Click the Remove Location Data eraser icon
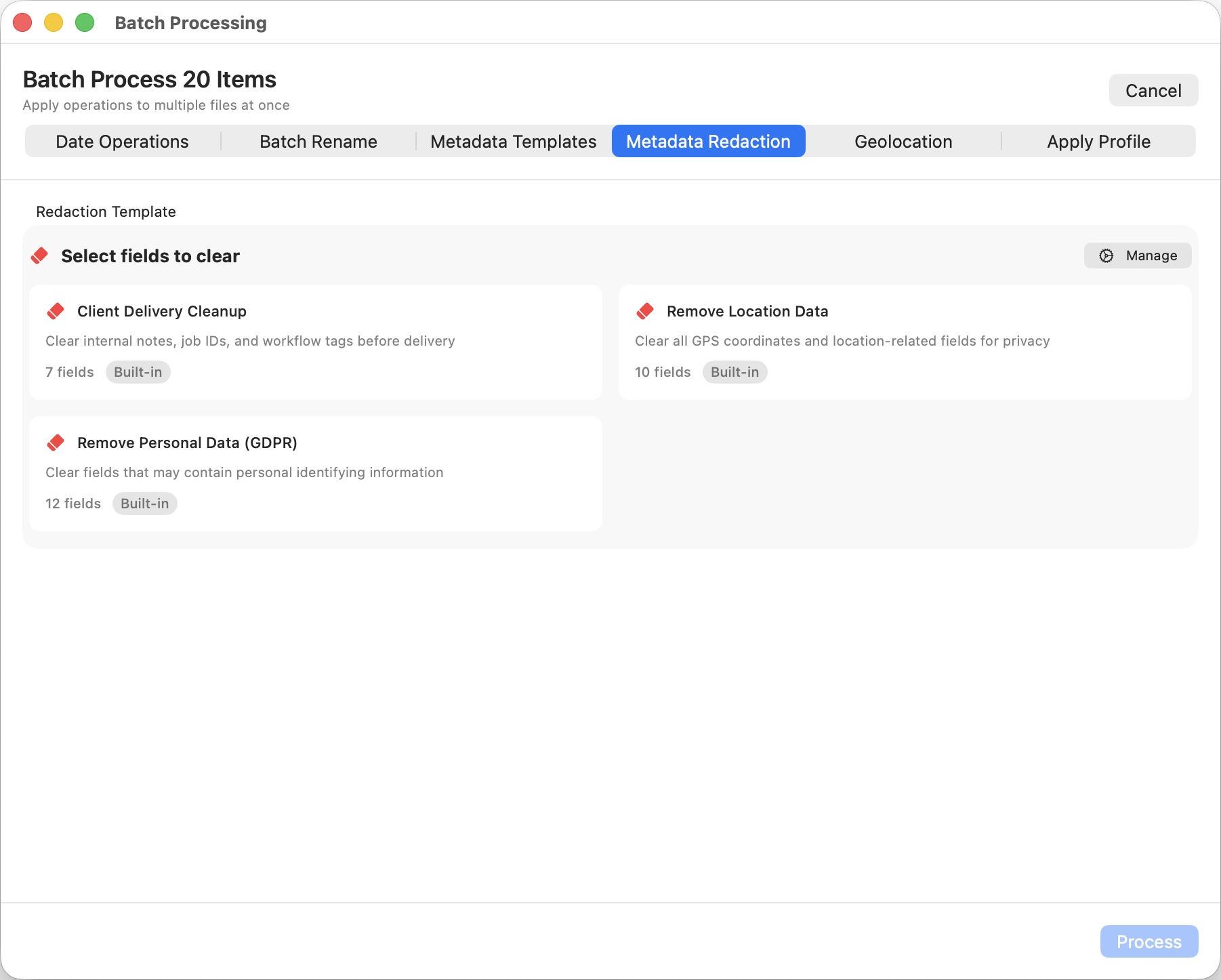 tap(645, 311)
